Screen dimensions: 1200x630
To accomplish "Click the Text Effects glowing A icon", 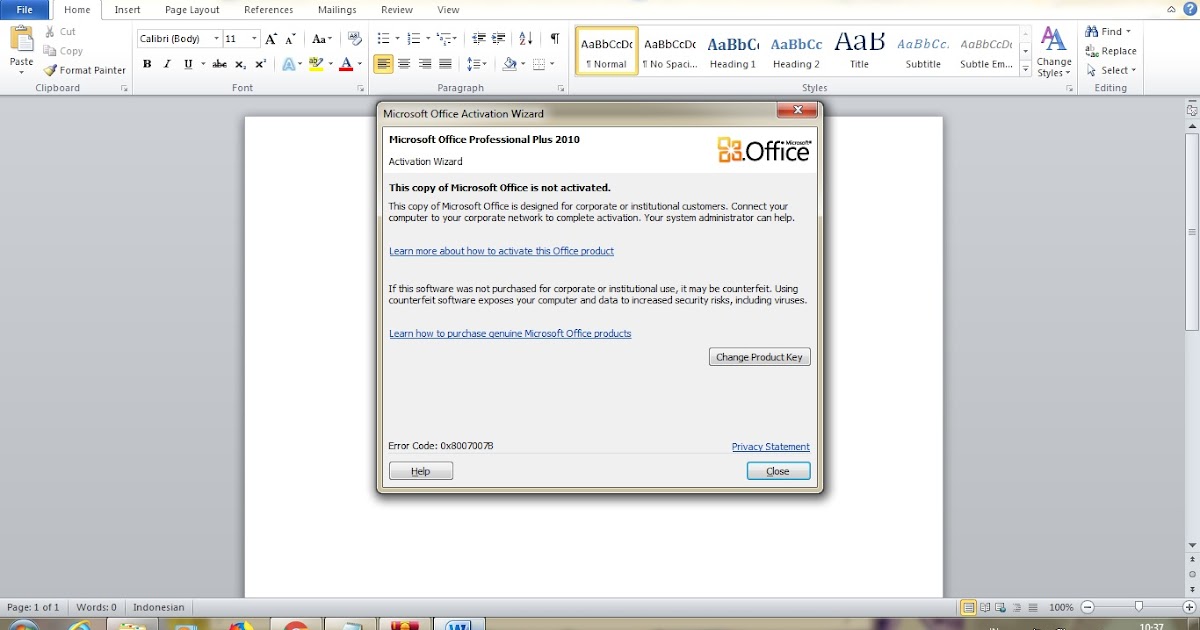I will point(287,64).
